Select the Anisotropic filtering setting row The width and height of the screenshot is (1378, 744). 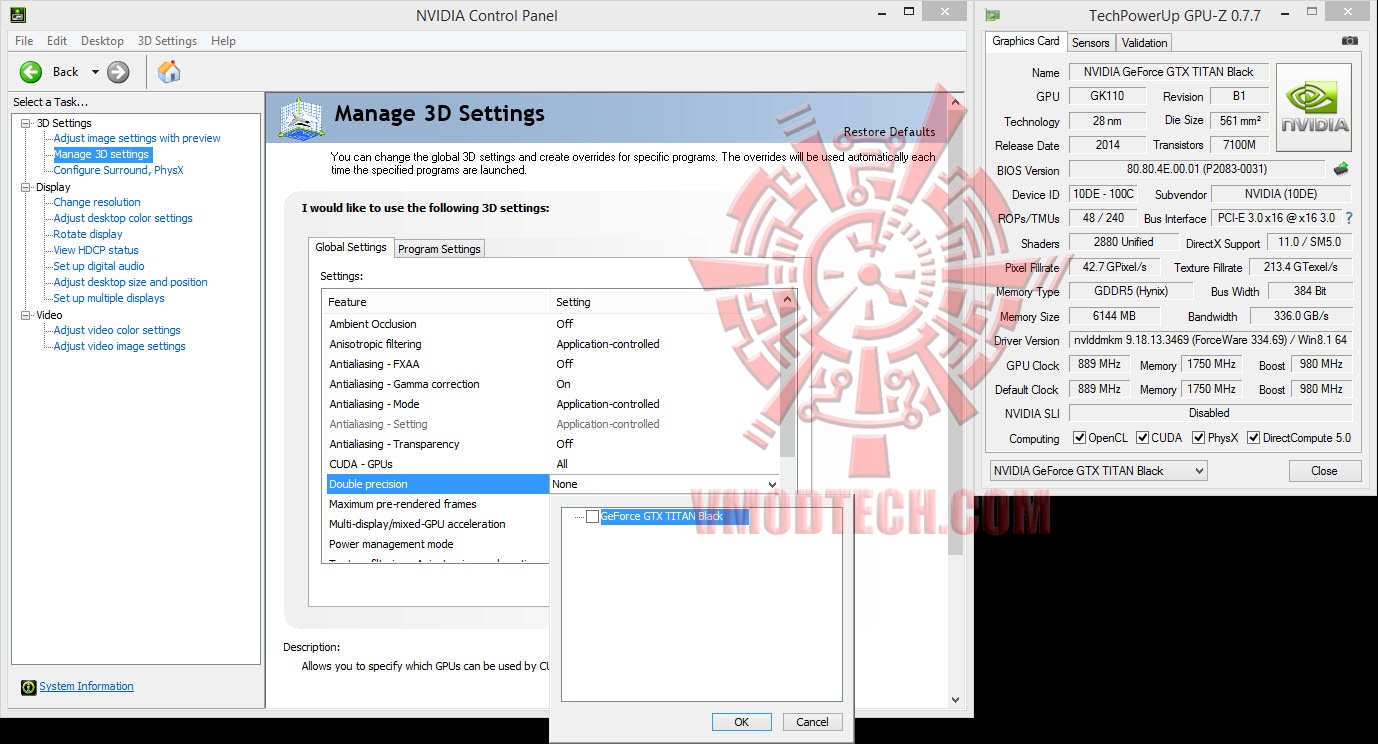point(551,344)
